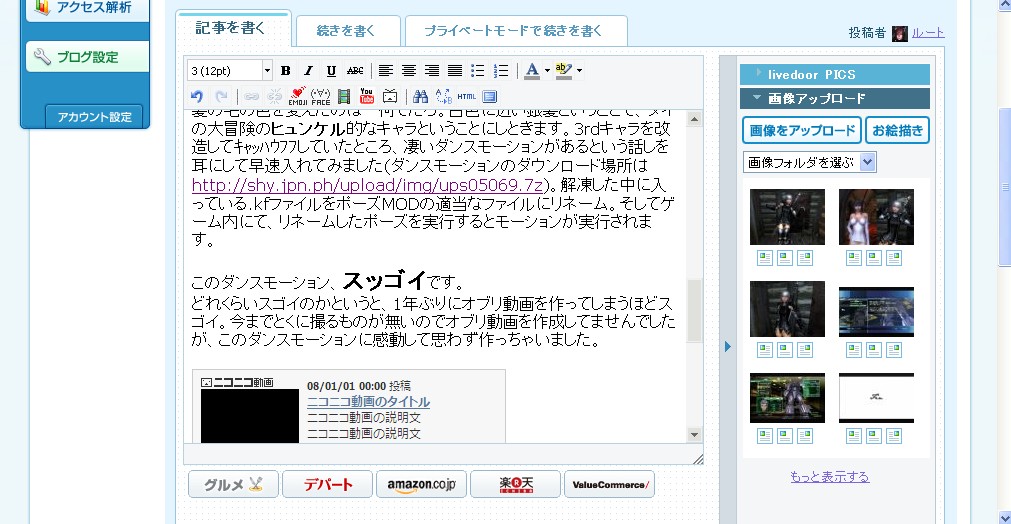Click もっと表示する link
The image size is (1011, 524).
pos(830,477)
